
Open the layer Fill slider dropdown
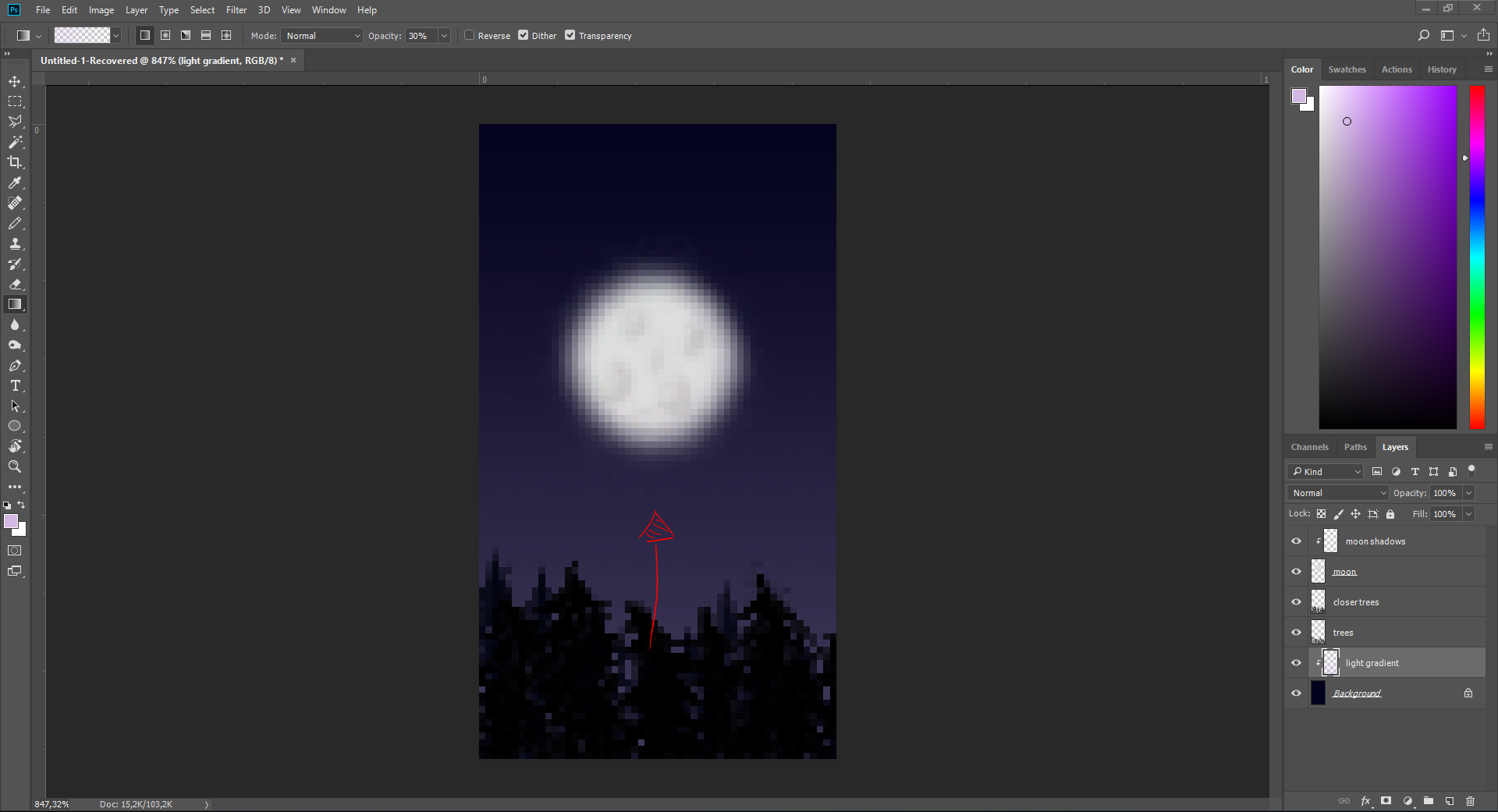[x=1468, y=514]
